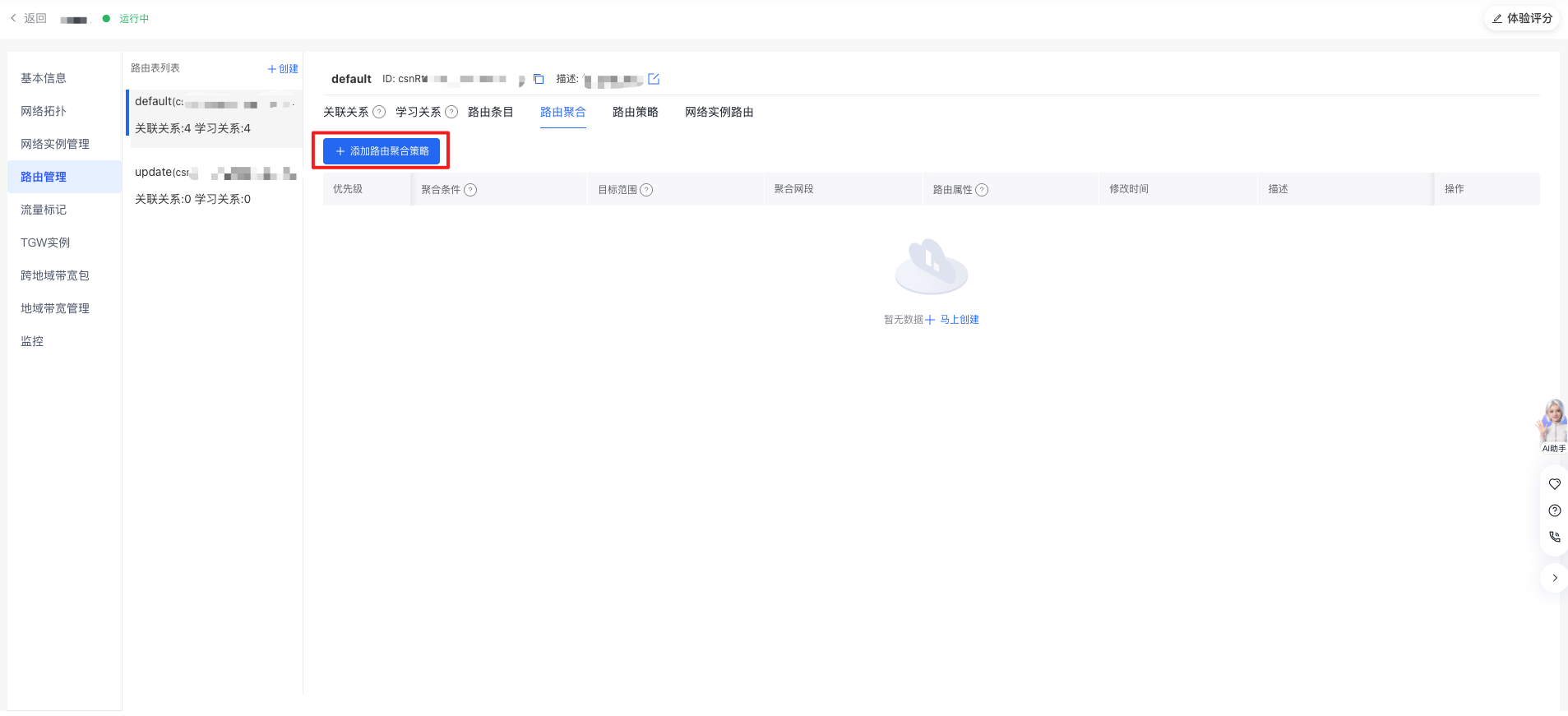Screen dimensions: 1568x716
Task: Open the AI助手 assistant
Action: (1553, 426)
